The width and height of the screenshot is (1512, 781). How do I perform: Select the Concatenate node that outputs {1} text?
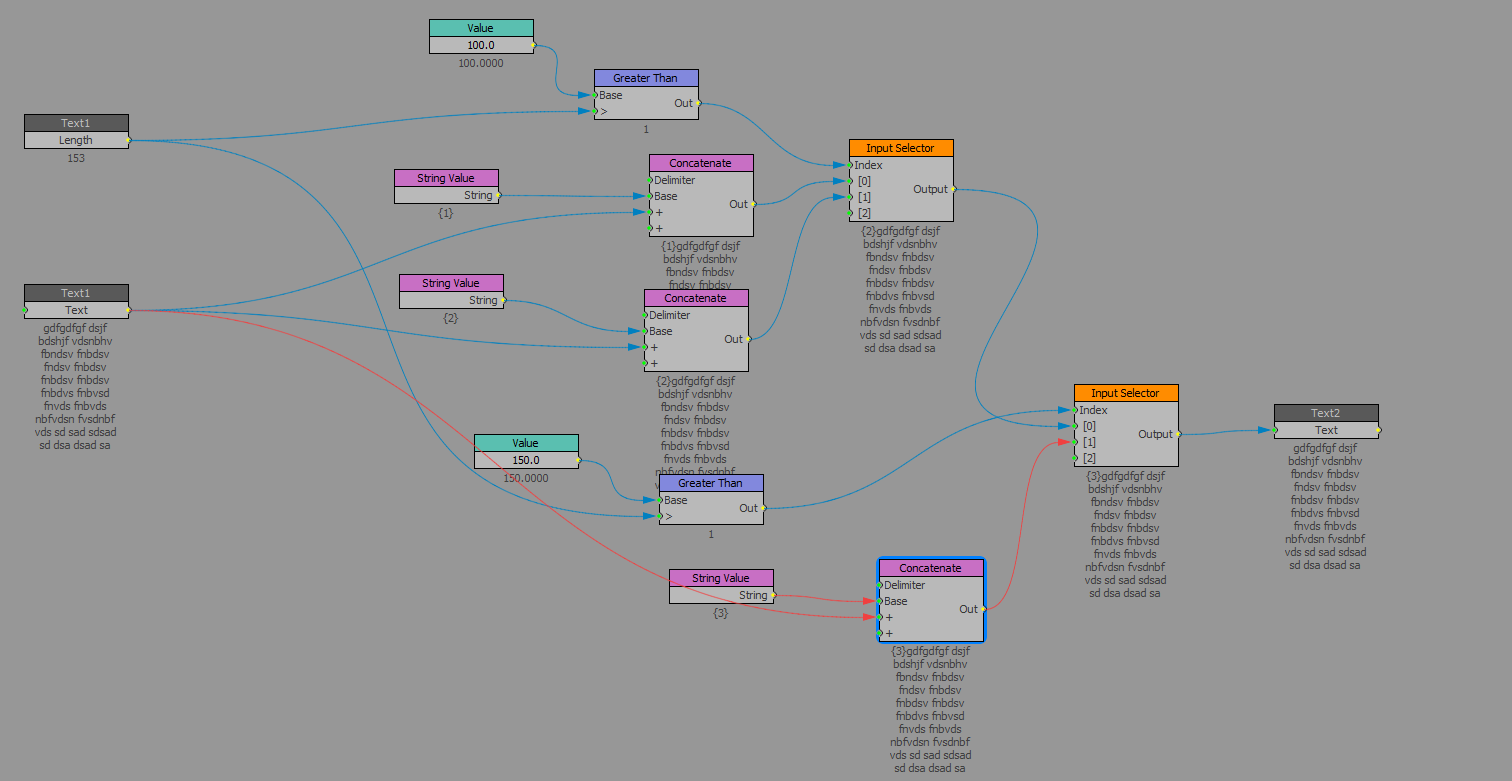[x=701, y=163]
